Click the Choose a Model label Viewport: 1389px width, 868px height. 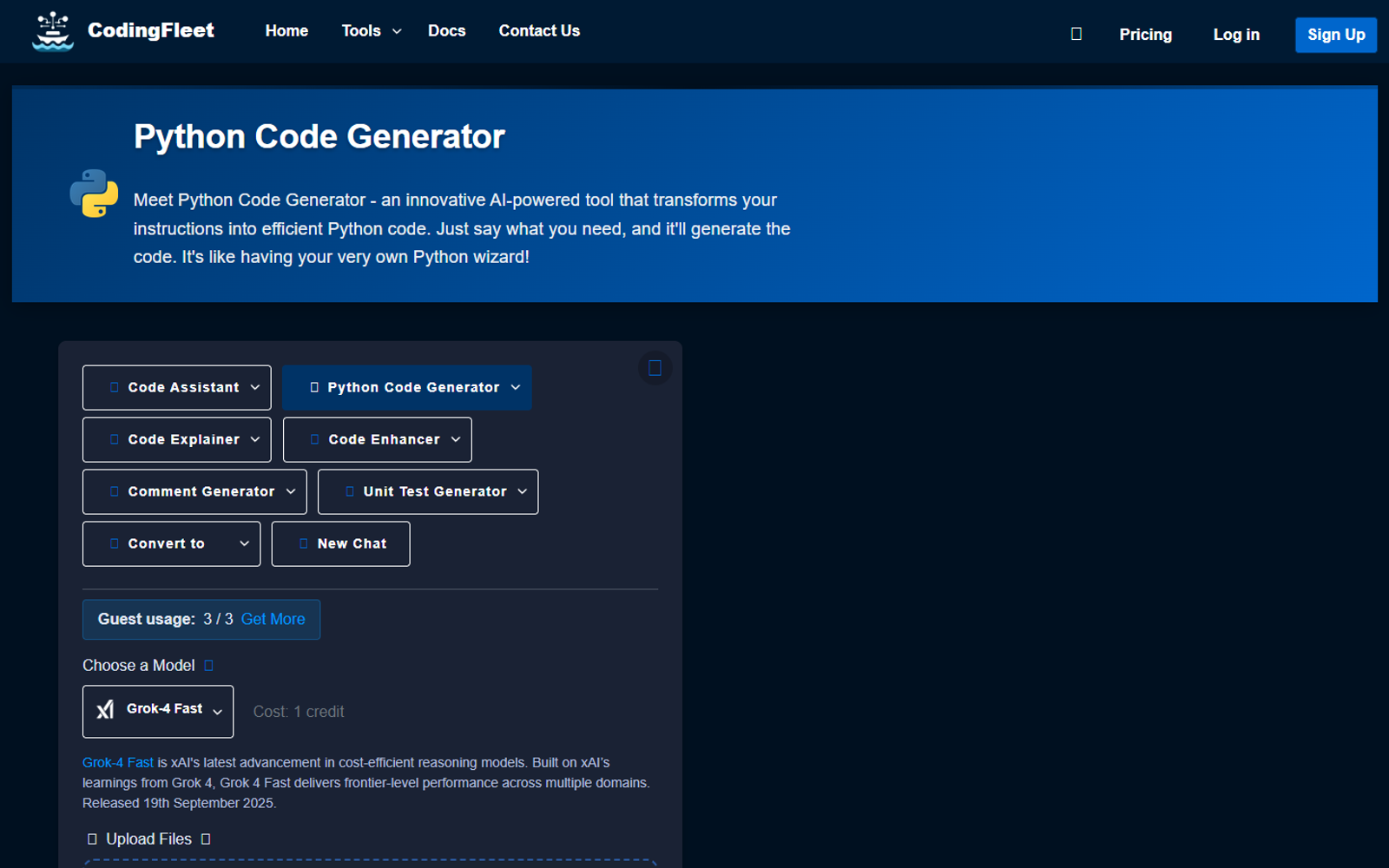pyautogui.click(x=138, y=666)
